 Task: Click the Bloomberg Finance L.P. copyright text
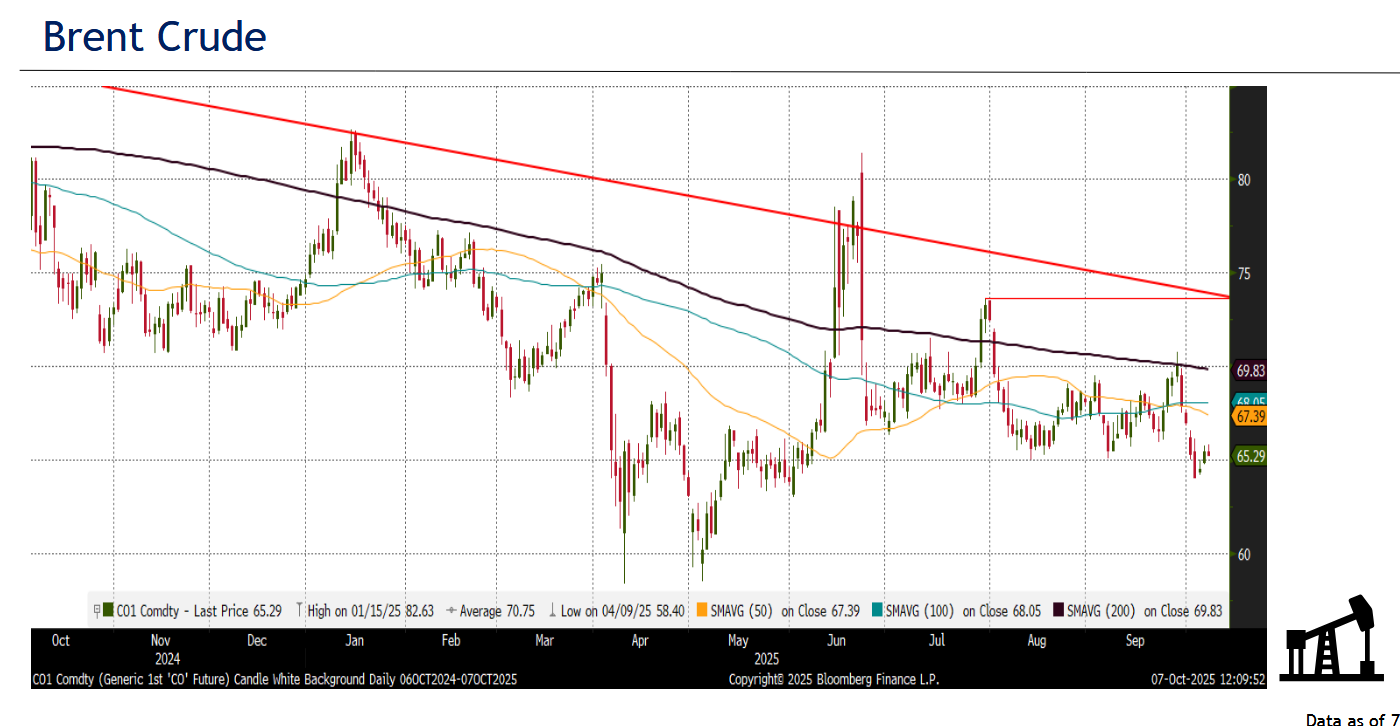click(x=834, y=680)
